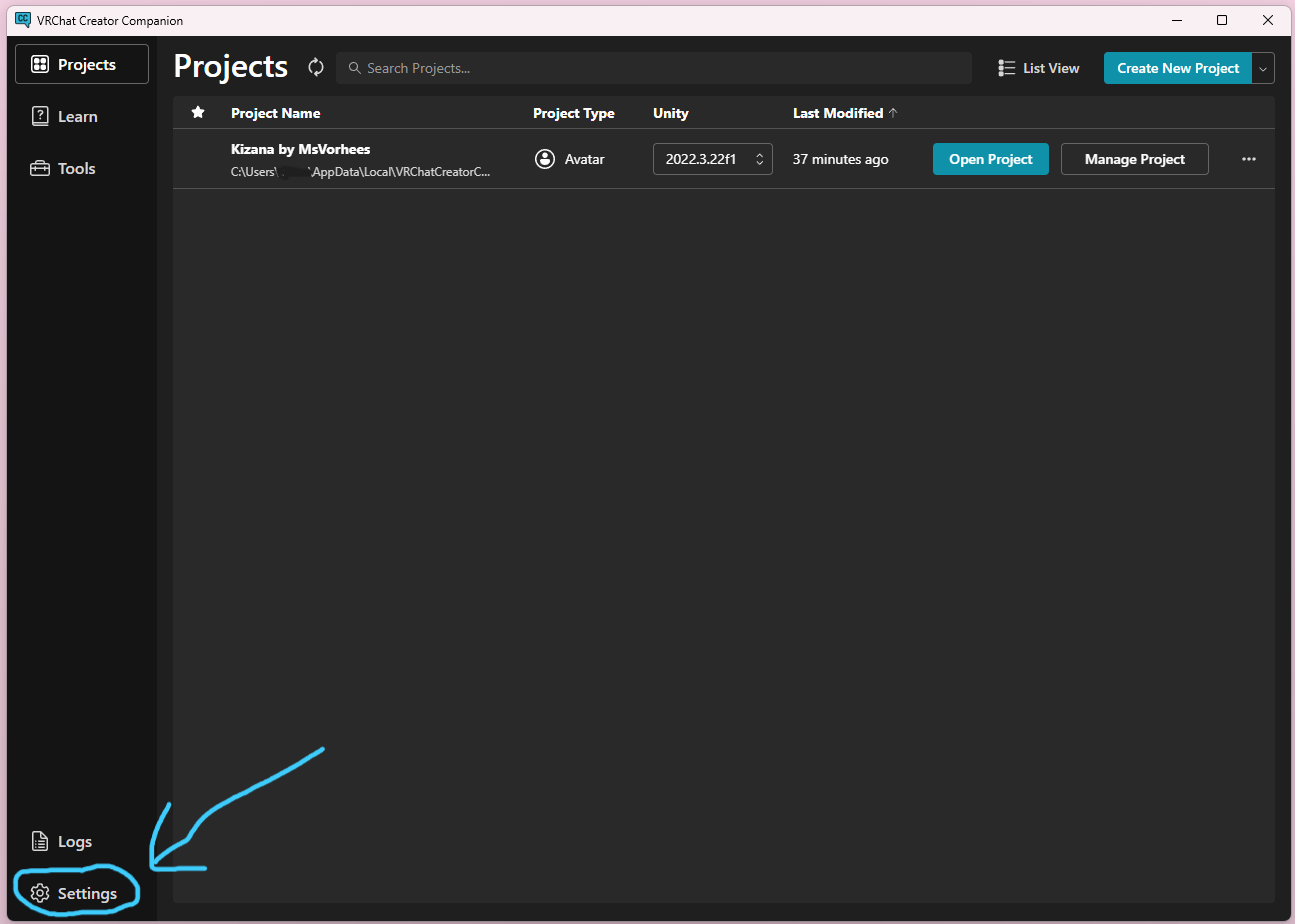Open the Unity version 2022.3.22f1 dropdown
1295x924 pixels.
[713, 159]
